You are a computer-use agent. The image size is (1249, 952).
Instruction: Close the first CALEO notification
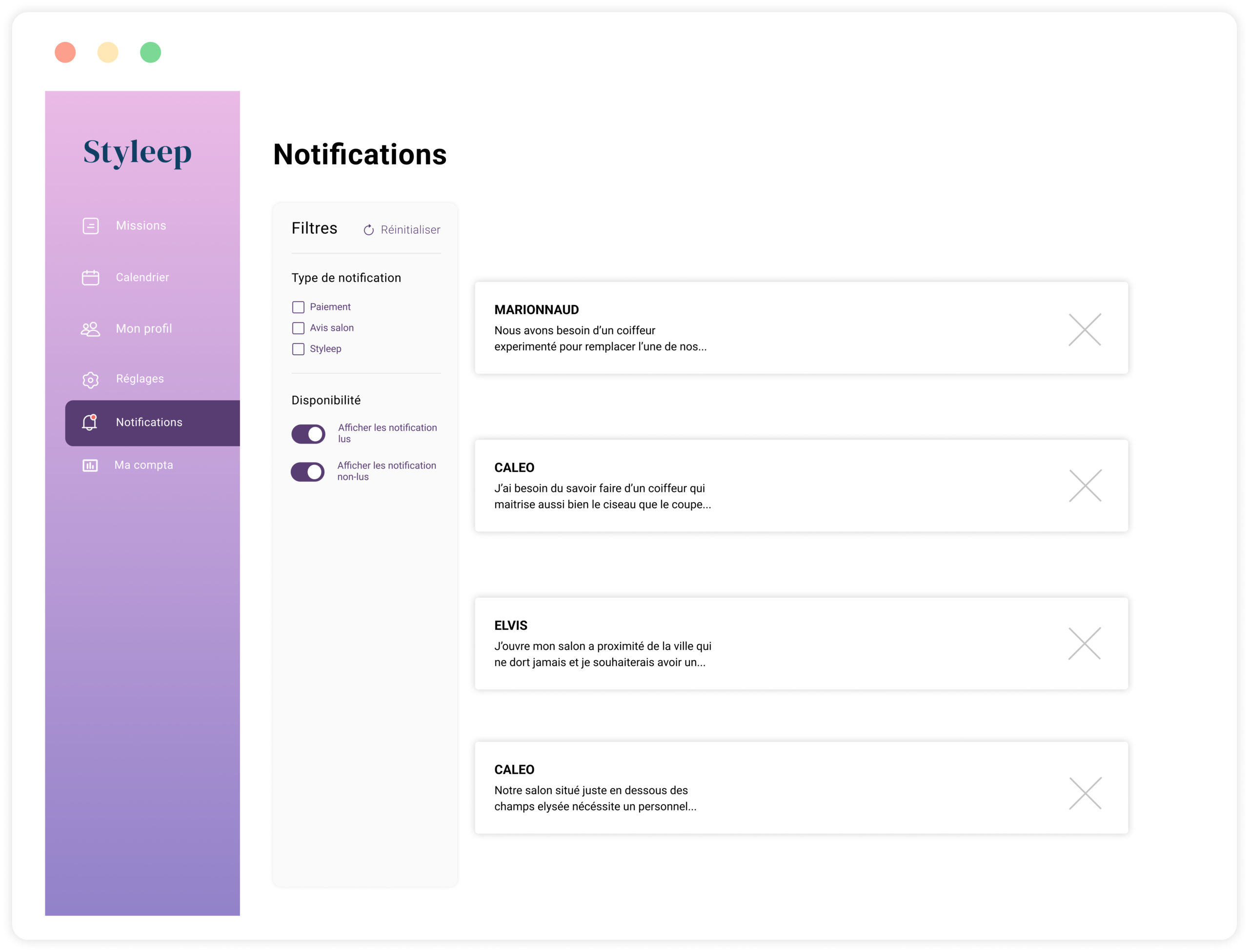click(1085, 486)
